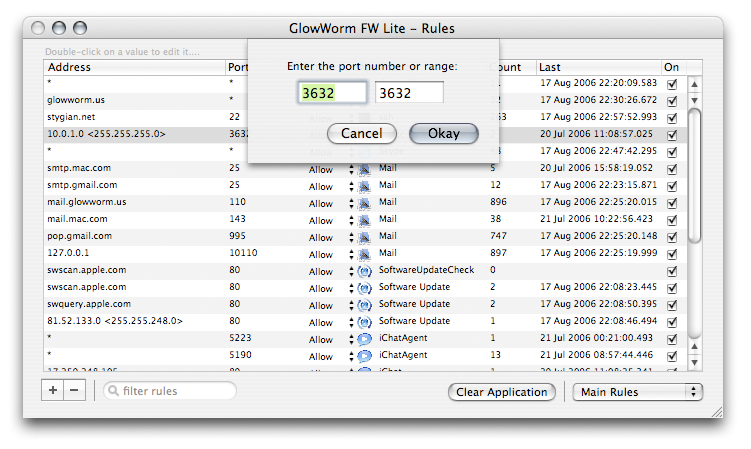Toggle On checkbox for port 5190 iChatAgent
This screenshot has height=449, width=751.
[672, 356]
